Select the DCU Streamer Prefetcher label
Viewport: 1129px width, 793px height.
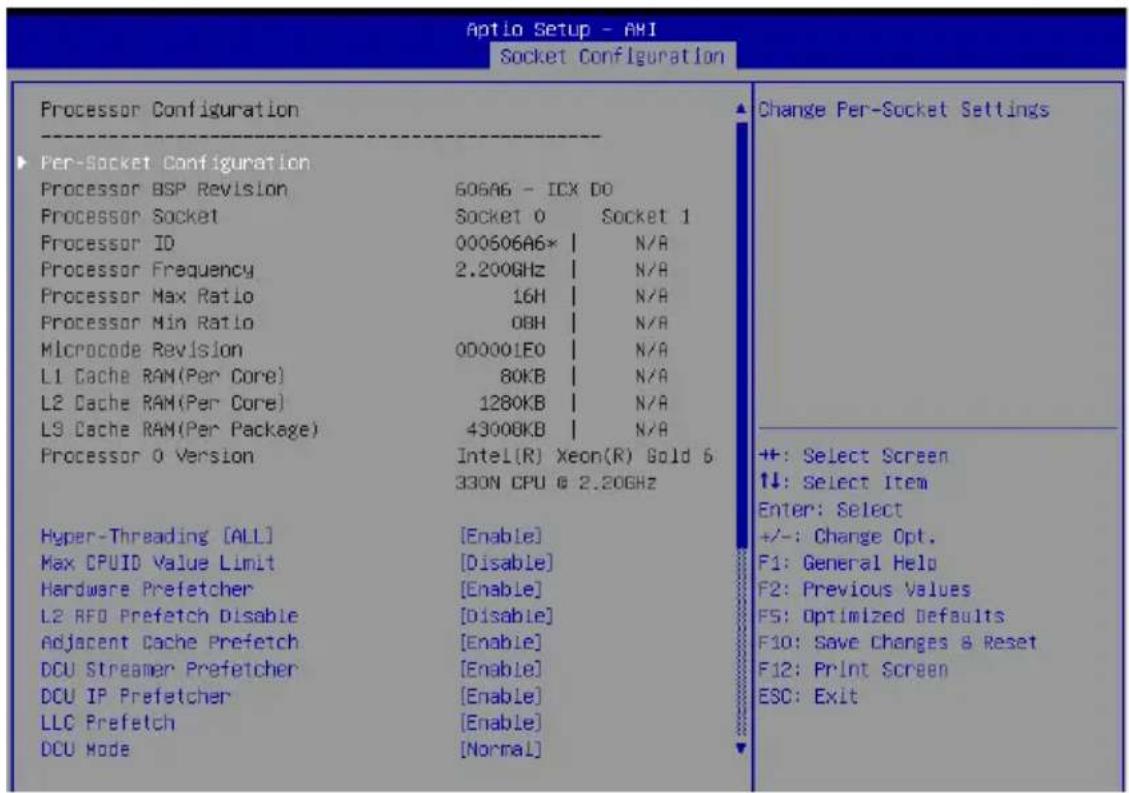point(169,670)
